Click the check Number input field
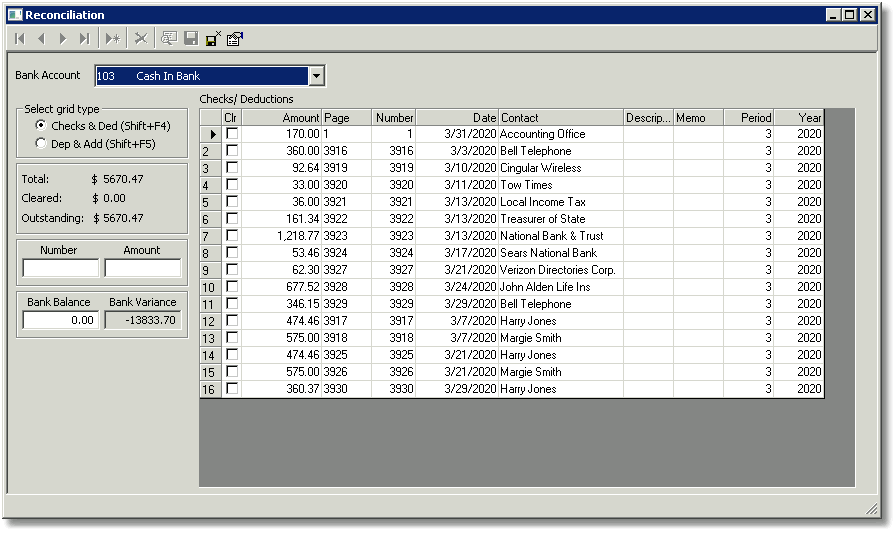Viewport: 896px width, 533px height. (x=61, y=268)
